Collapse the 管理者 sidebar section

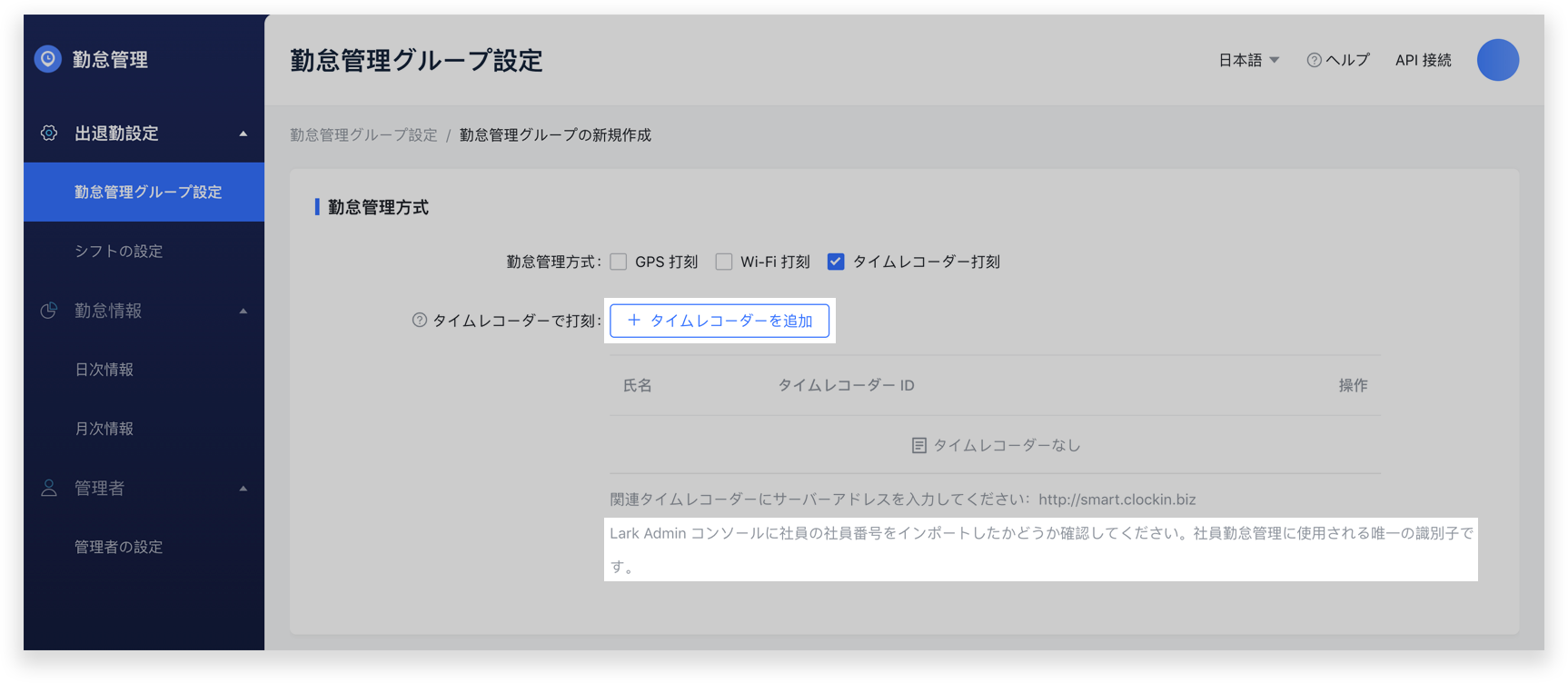point(243,489)
